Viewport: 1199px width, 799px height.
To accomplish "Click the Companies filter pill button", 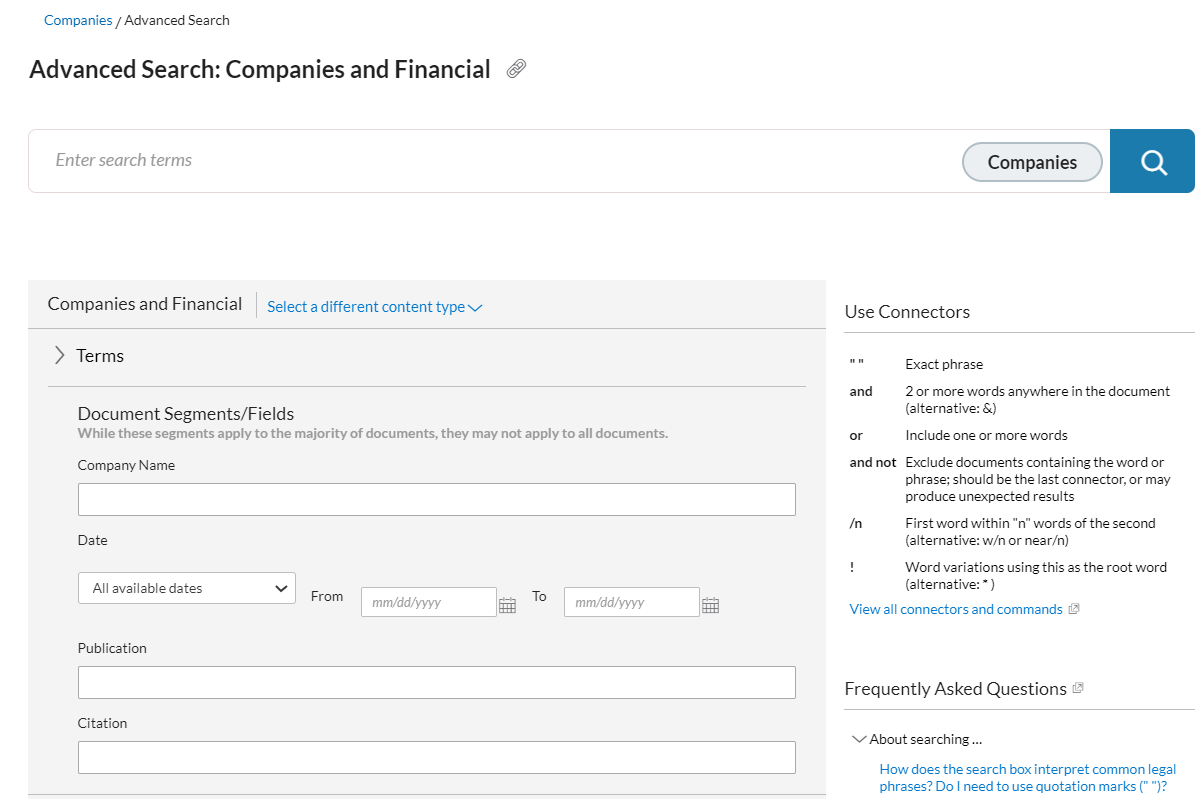I will (1032, 162).
